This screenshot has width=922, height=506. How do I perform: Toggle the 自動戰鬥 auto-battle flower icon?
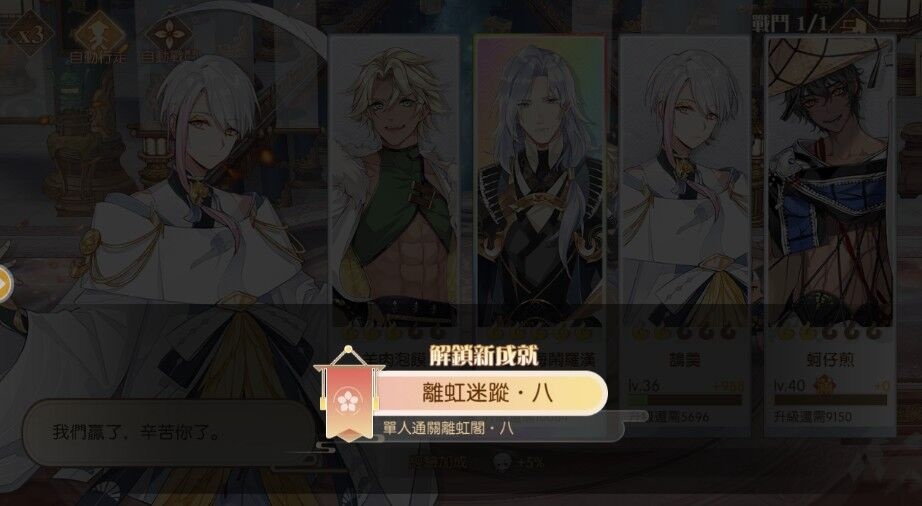pyautogui.click(x=169, y=33)
